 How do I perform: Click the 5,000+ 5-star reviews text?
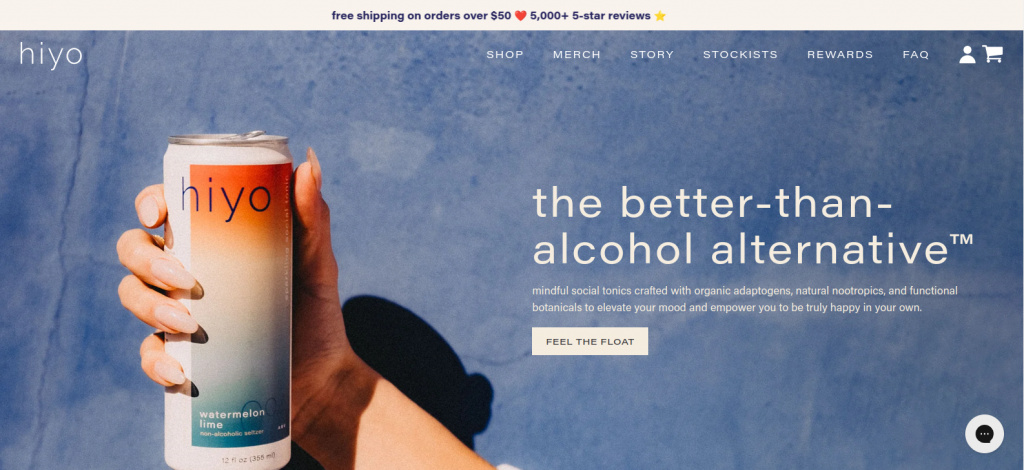pos(590,16)
